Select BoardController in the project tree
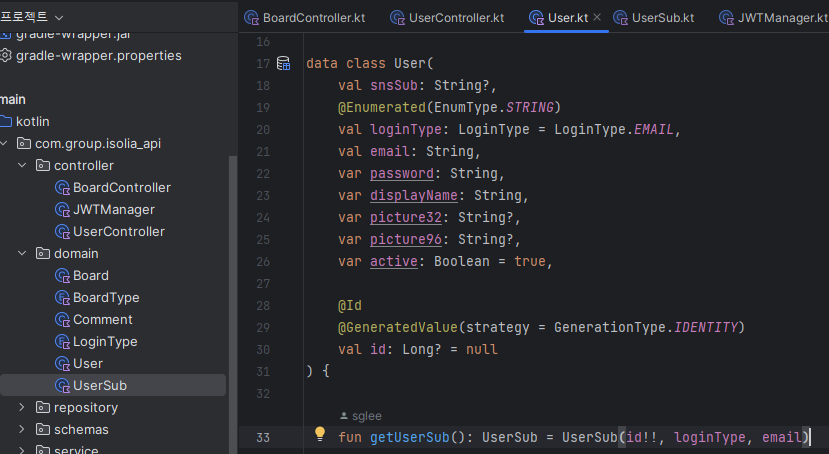 click(122, 188)
